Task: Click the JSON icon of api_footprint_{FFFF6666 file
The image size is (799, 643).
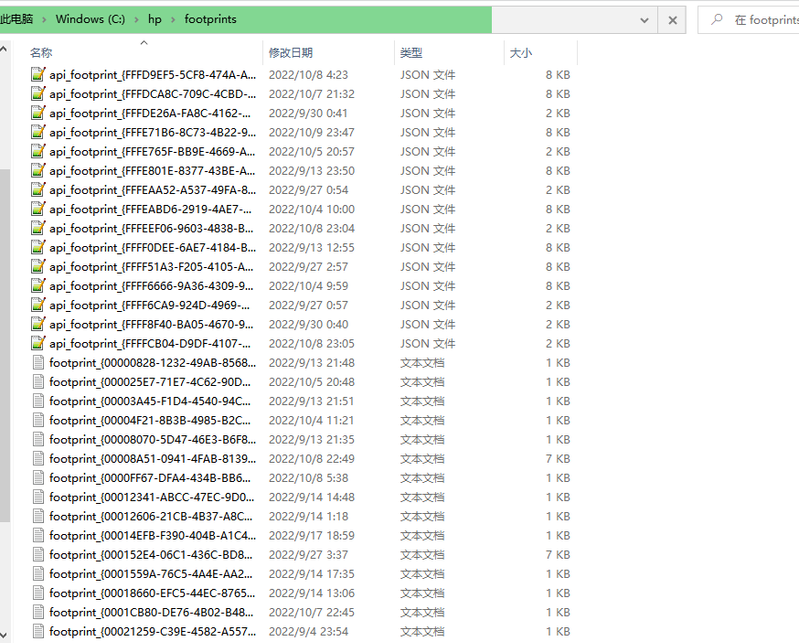Action: (38, 286)
